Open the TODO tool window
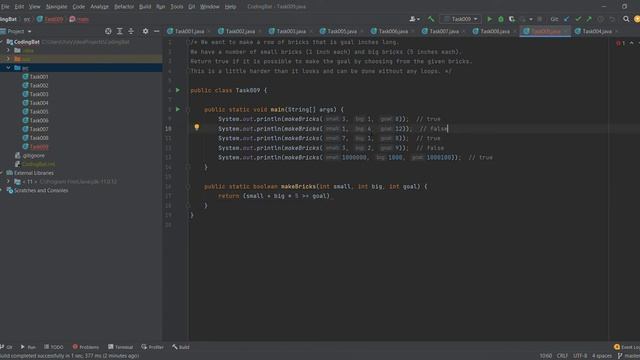The width and height of the screenshot is (640, 360). tap(54, 347)
